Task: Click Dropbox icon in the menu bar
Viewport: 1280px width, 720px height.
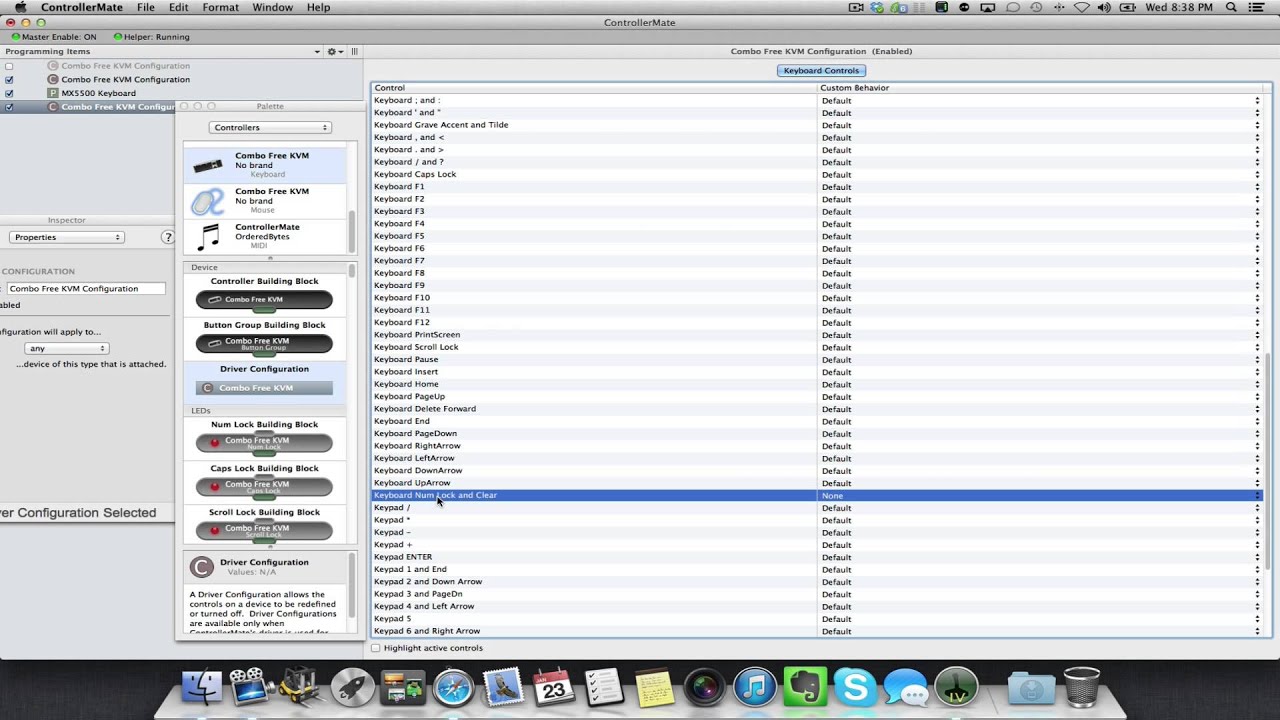Action: [877, 7]
